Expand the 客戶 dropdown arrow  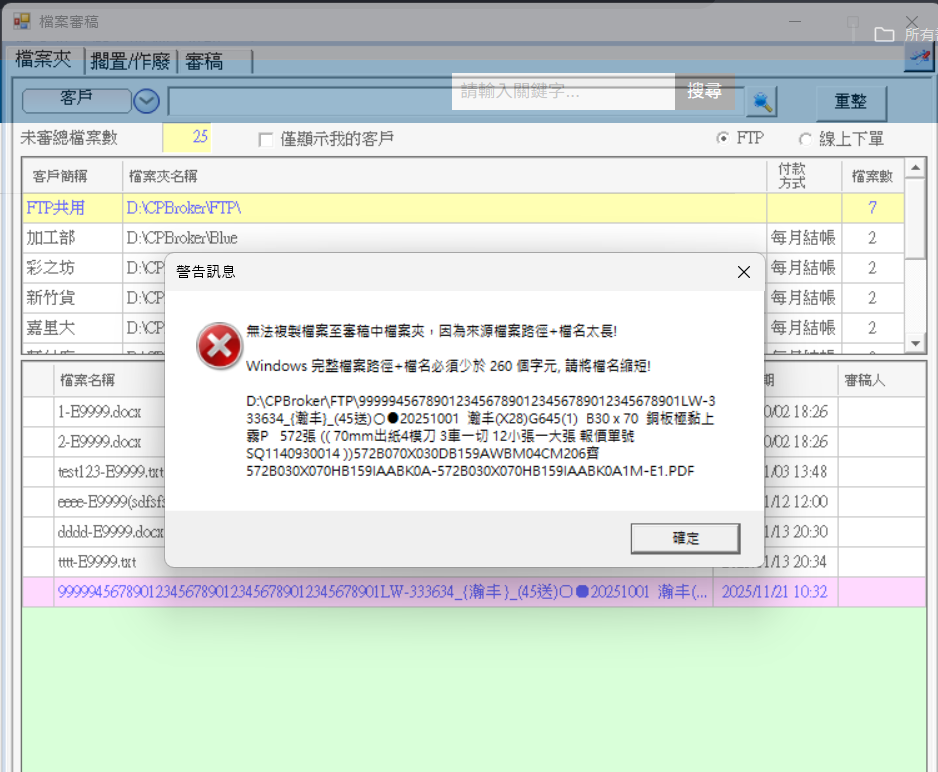(147, 100)
